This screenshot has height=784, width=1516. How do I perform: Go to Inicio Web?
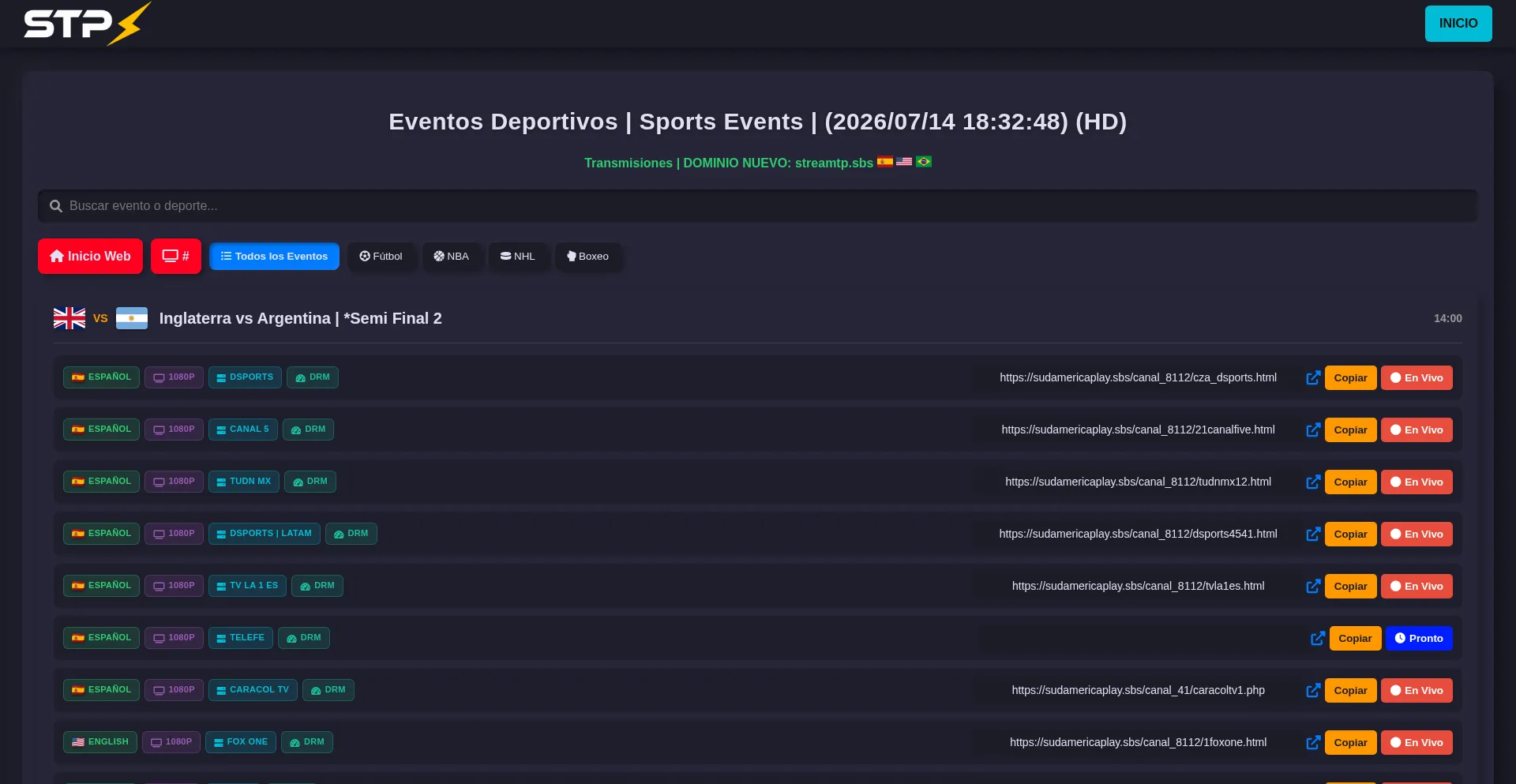point(90,257)
